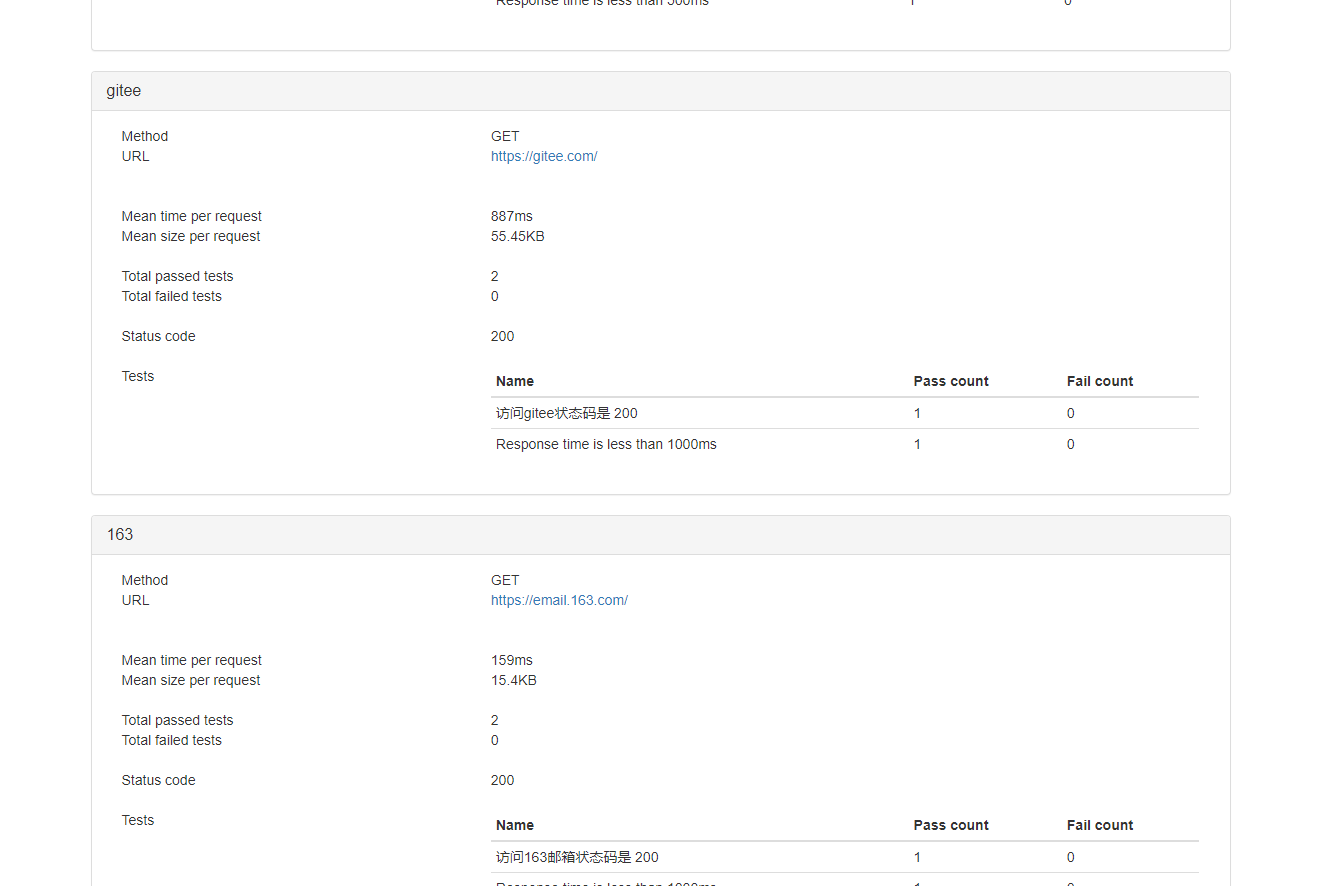Image resolution: width=1339 pixels, height=886 pixels.
Task: Click the Method label in gitee panel
Action: coord(145,136)
